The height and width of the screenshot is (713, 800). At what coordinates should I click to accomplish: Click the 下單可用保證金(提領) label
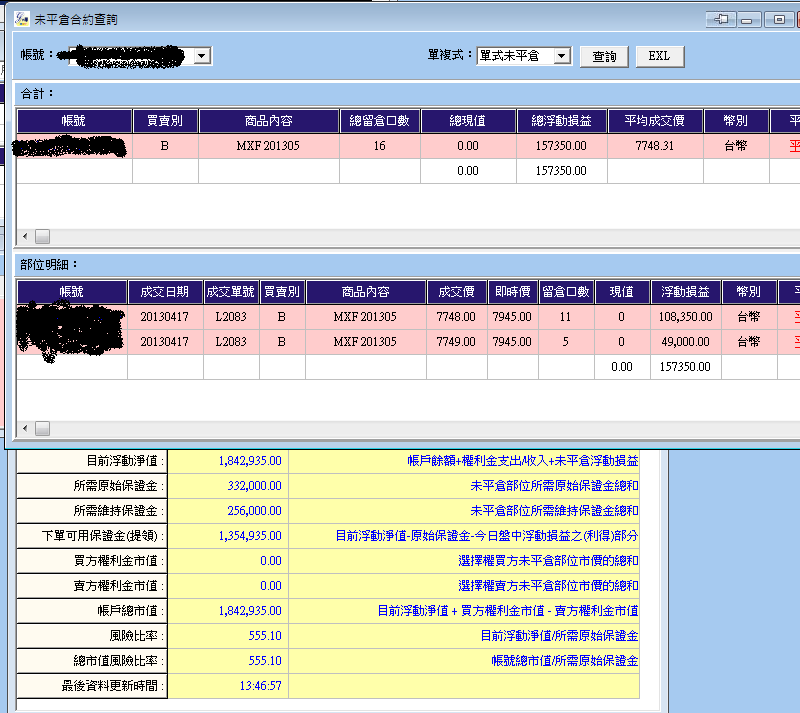103,536
